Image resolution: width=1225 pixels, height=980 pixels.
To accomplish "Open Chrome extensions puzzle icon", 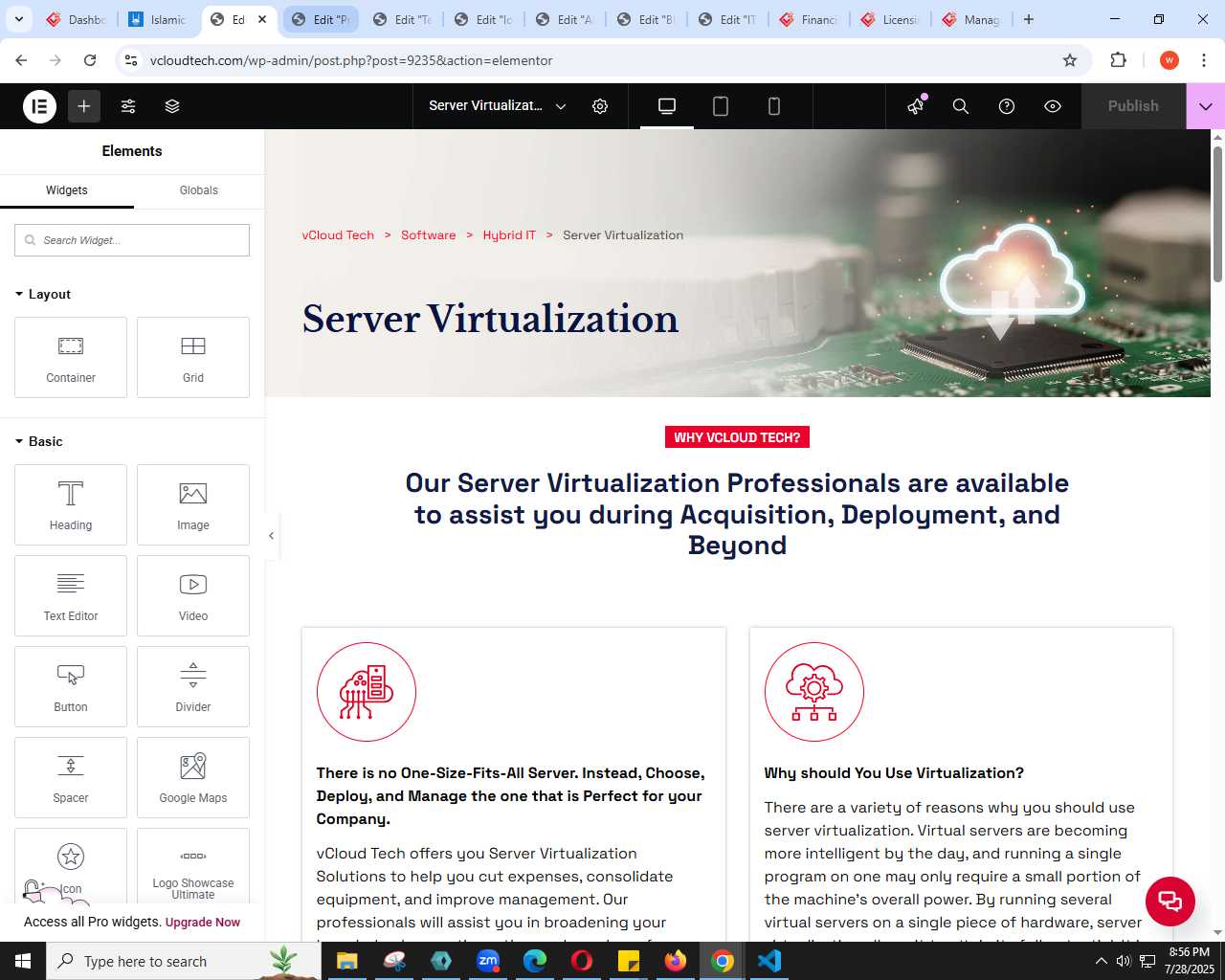I will 1118,60.
